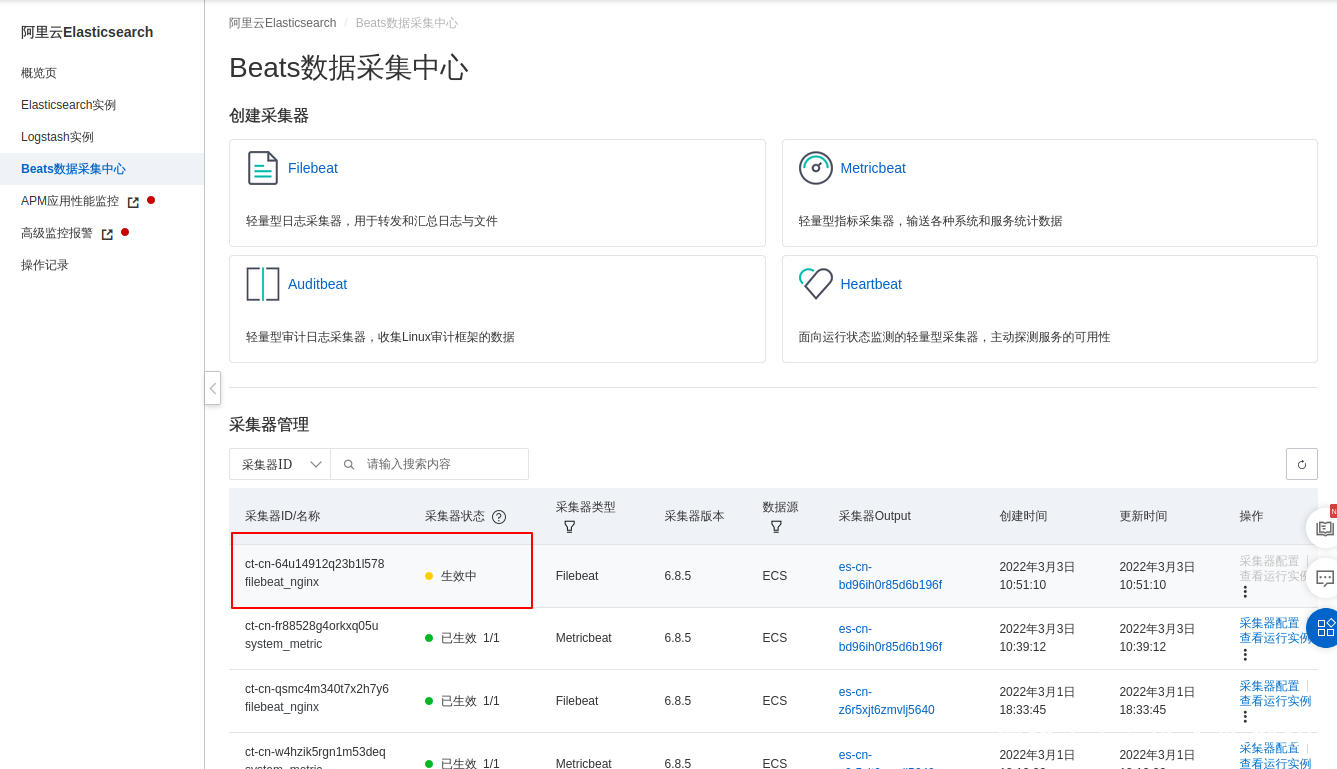Click the 更新时间 column header
The width and height of the screenshot is (1337, 769).
click(x=1143, y=516)
